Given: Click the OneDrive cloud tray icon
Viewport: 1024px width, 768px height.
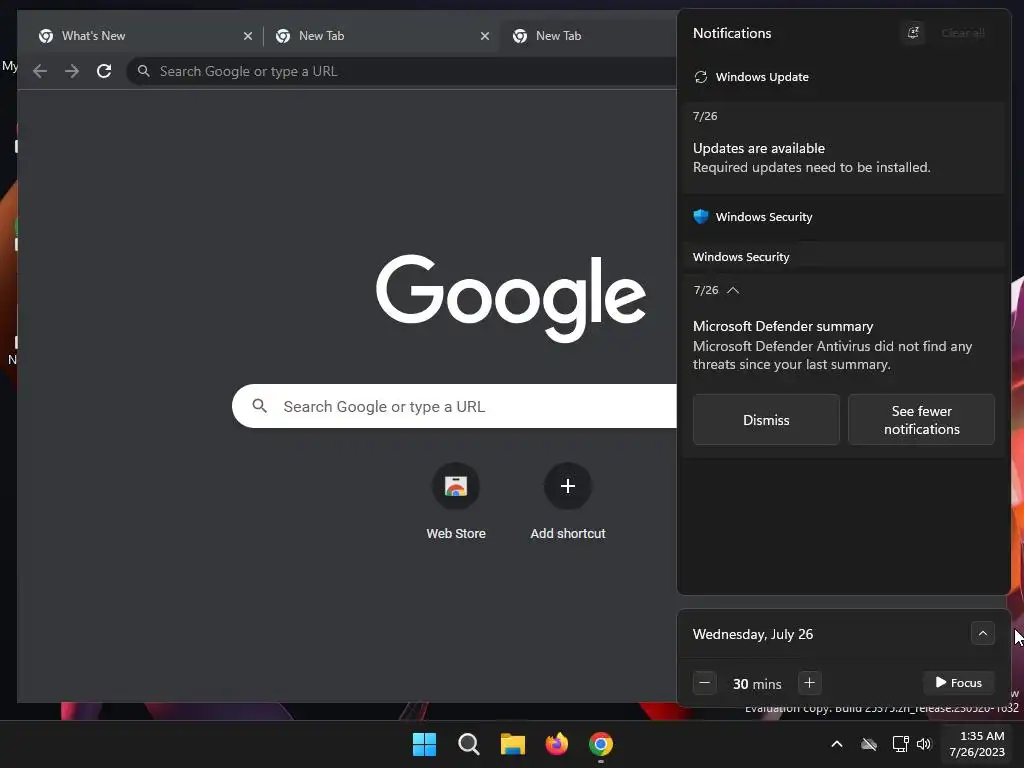Looking at the screenshot, I should click(x=869, y=744).
